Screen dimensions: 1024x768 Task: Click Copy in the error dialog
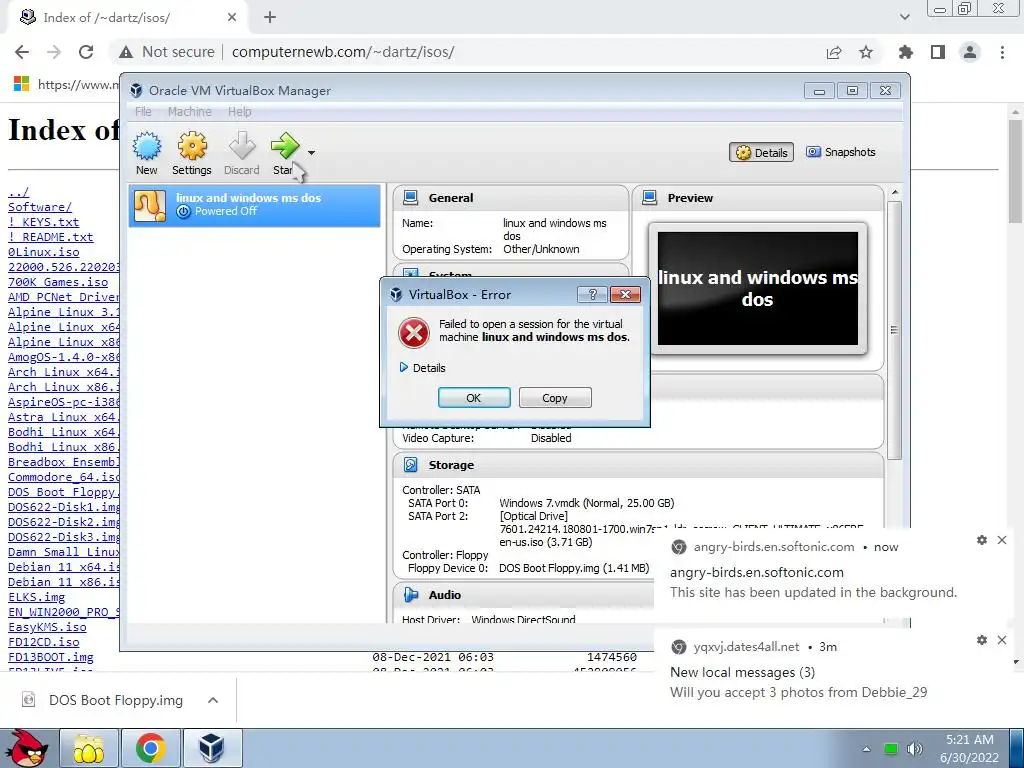pos(555,398)
